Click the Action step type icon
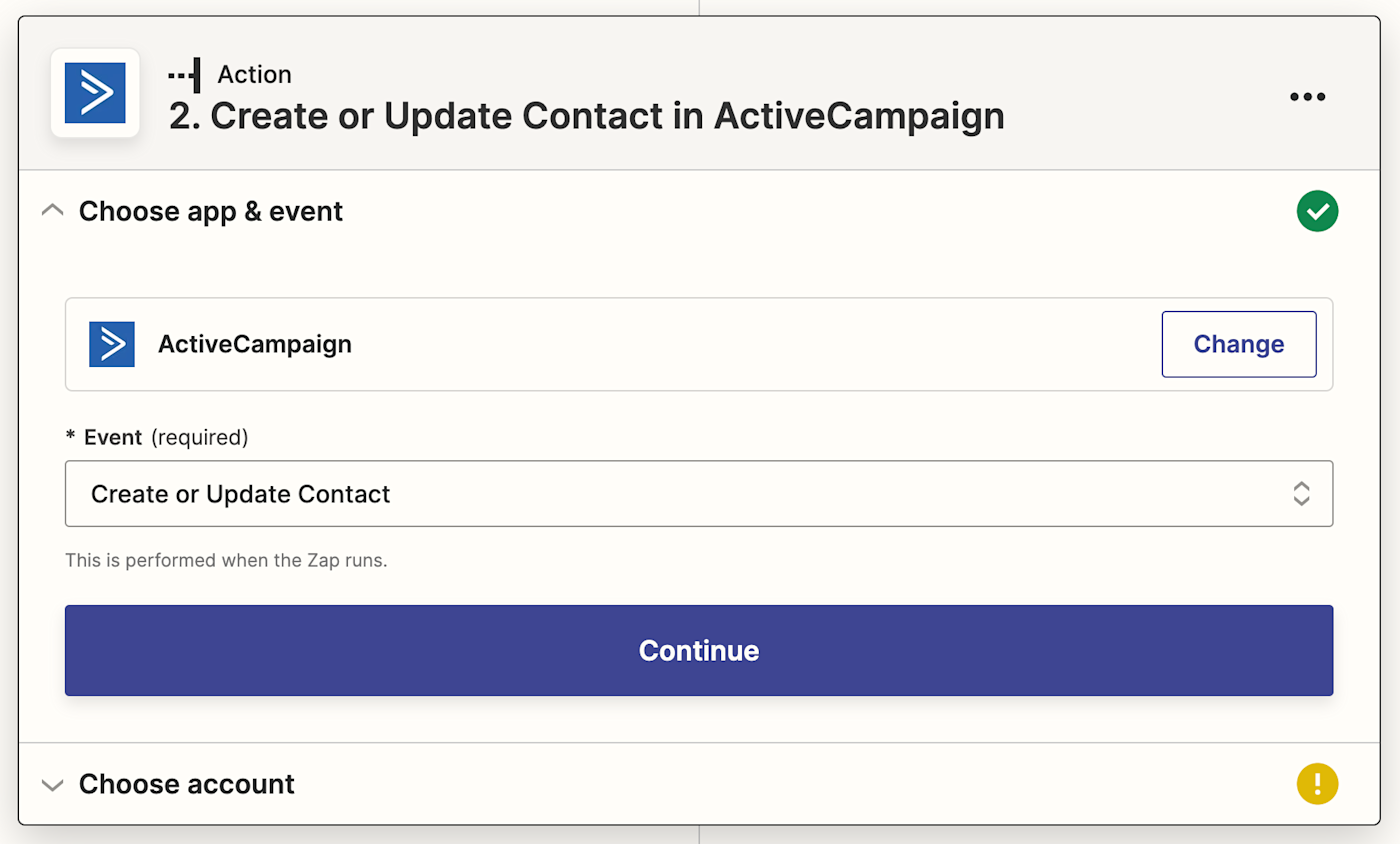1400x844 pixels. pos(184,75)
